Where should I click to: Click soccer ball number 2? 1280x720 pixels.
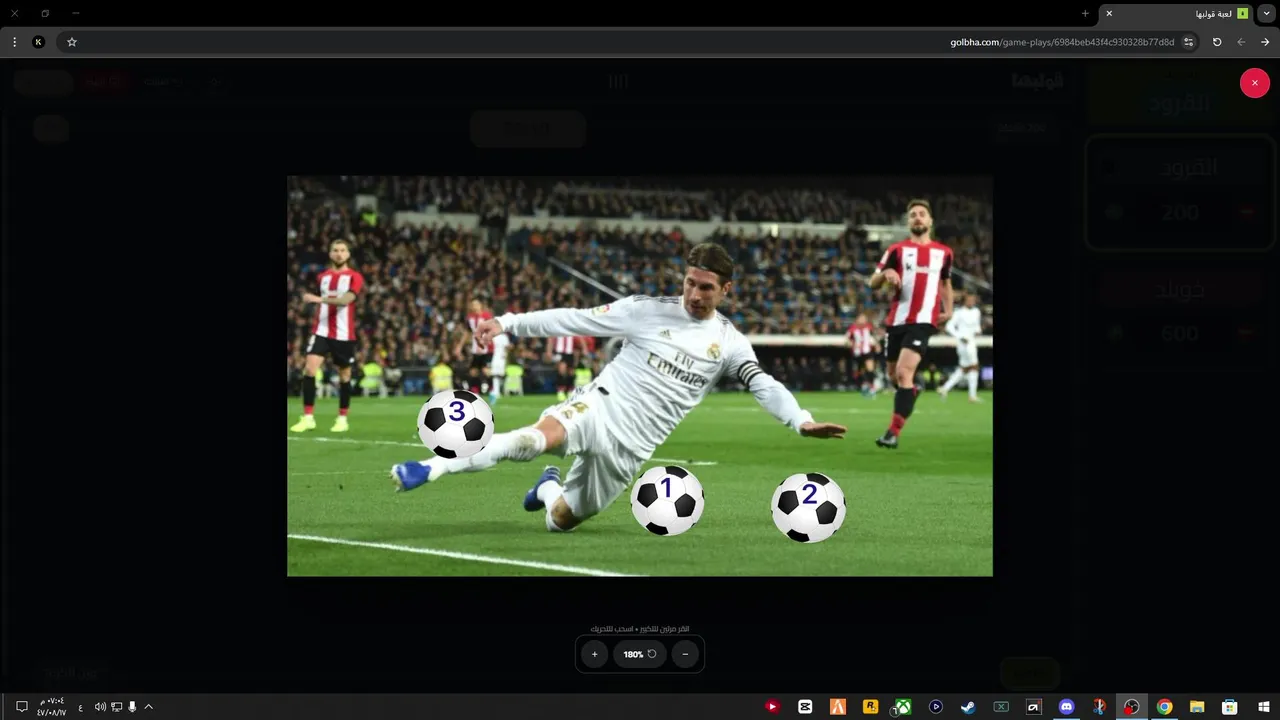point(808,507)
